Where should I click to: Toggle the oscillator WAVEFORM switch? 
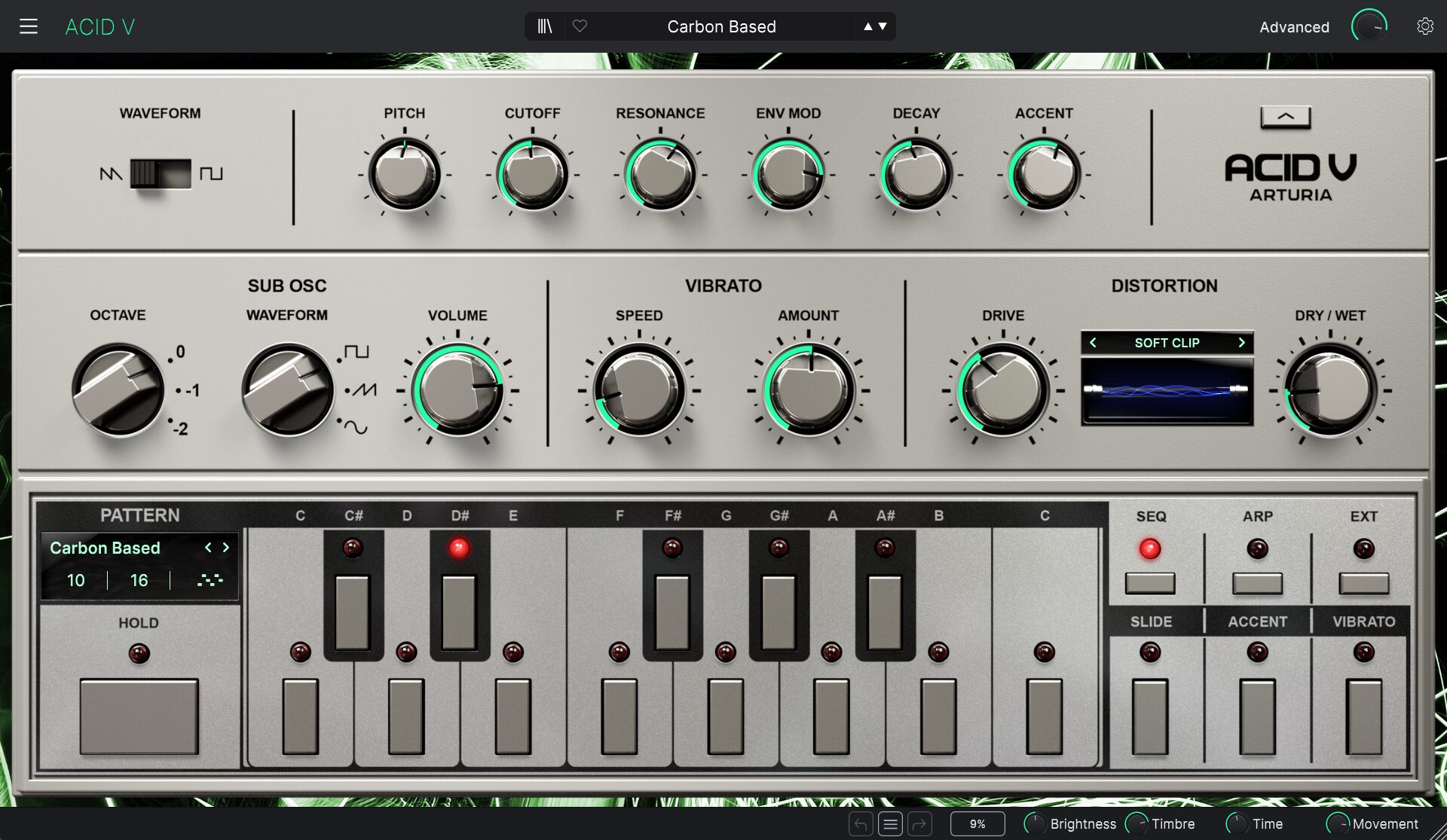coord(161,173)
